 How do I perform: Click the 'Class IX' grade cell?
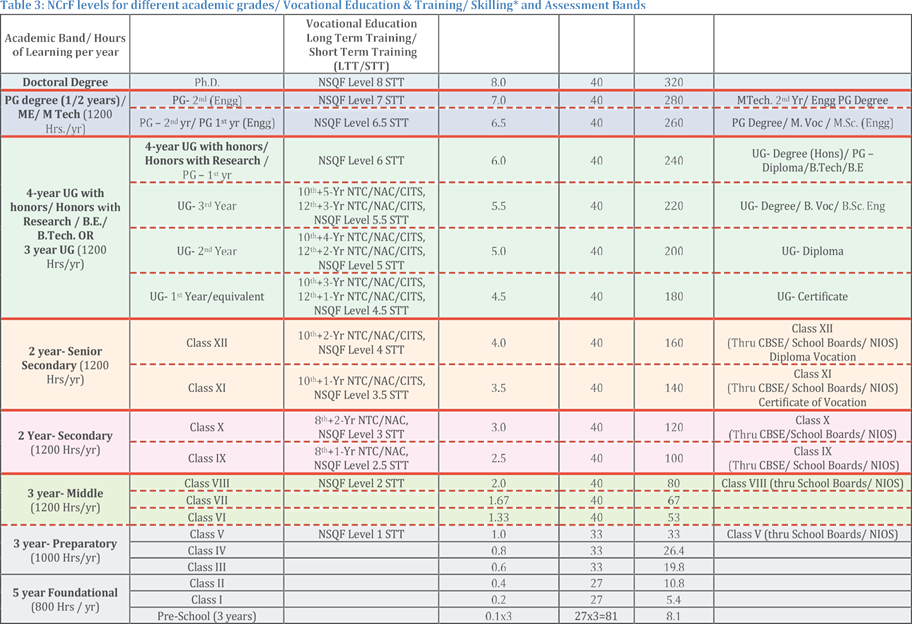pyautogui.click(x=206, y=458)
